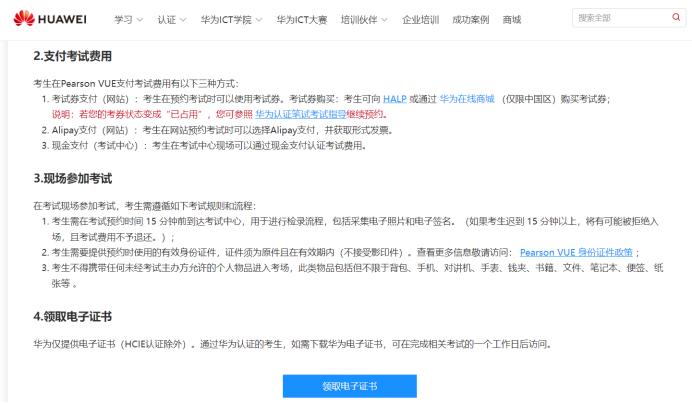This screenshot has width=692, height=403.
Task: Open the 华为在线商城 link
Action: coord(467,99)
